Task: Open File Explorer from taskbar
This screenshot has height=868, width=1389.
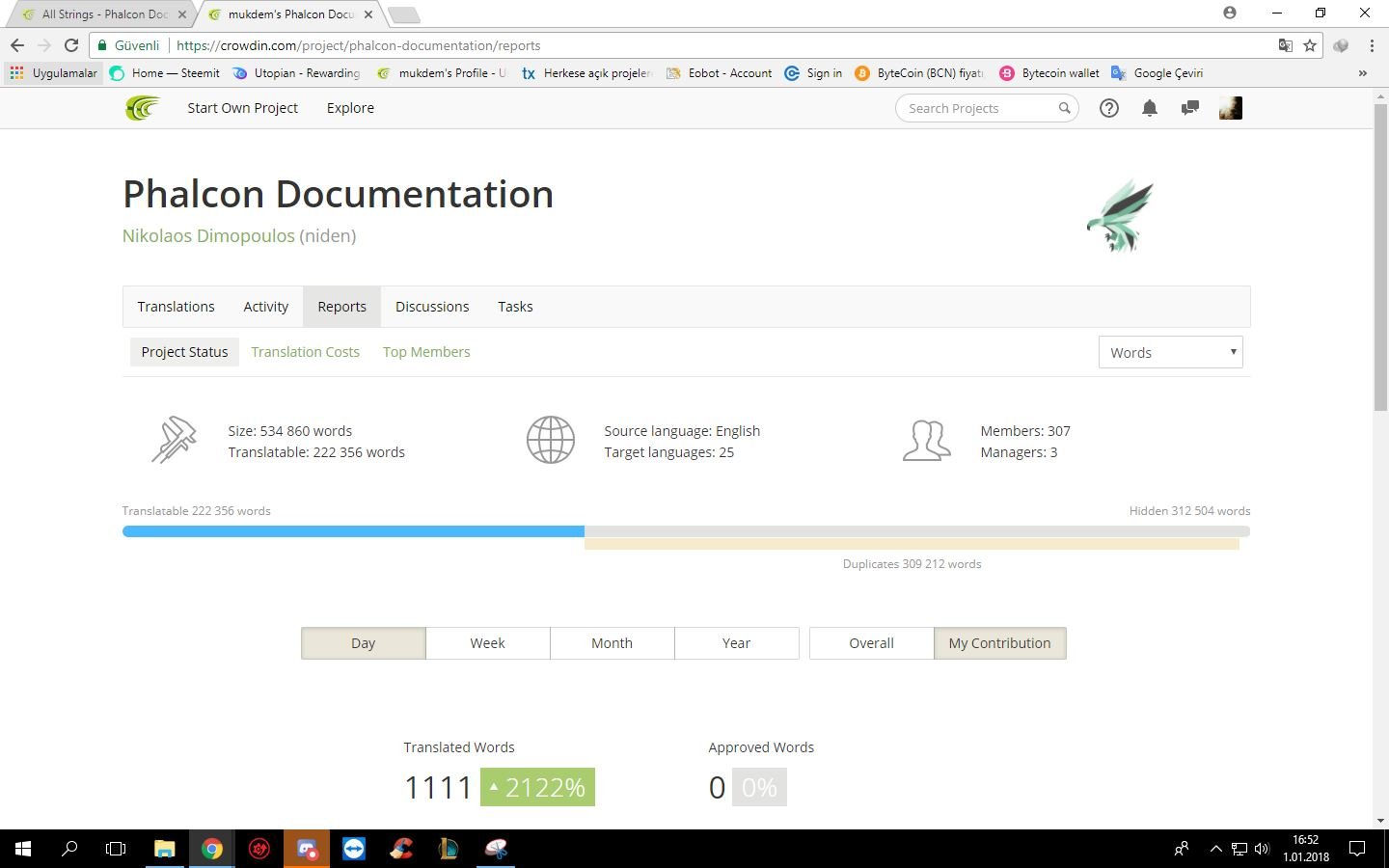Action: coord(165,849)
